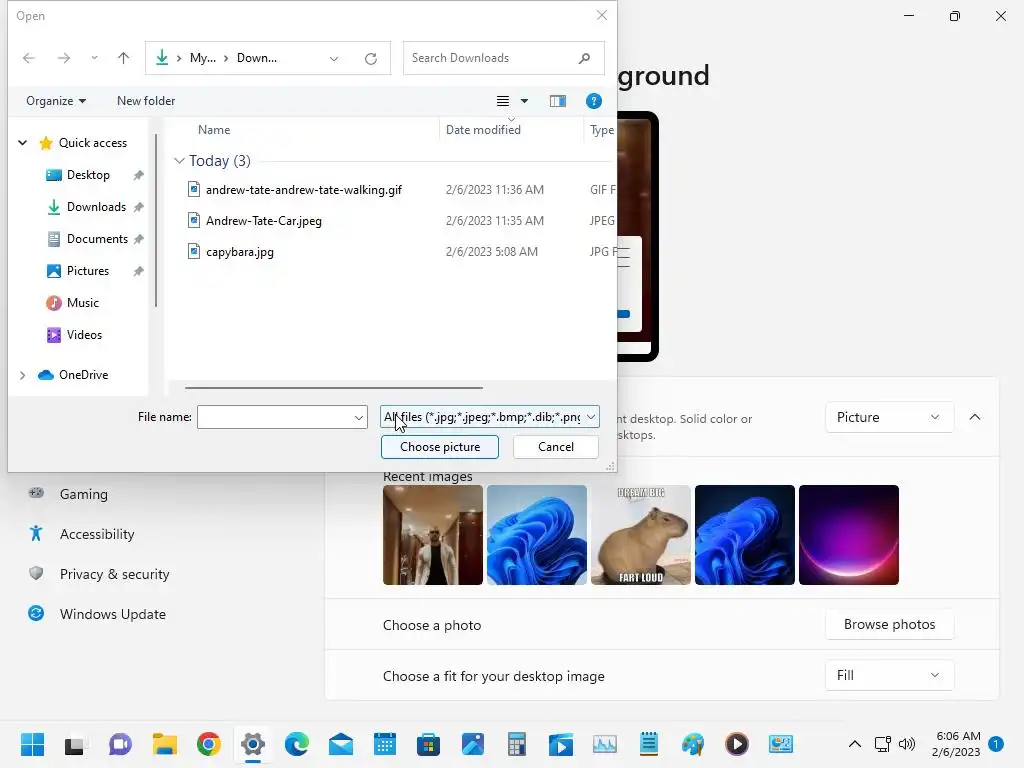Go back in the Open dialog

(x=29, y=58)
